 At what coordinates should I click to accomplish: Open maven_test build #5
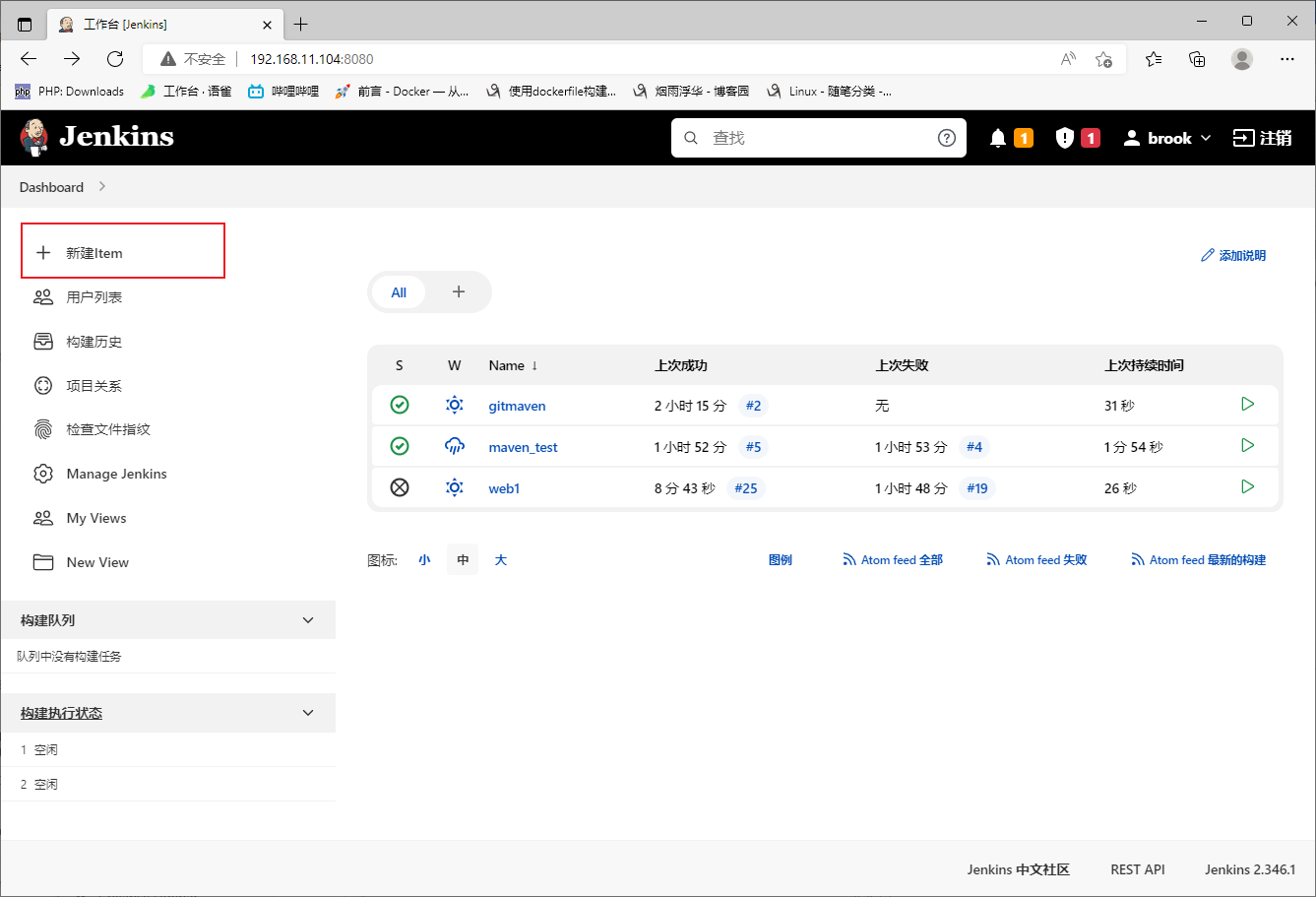(x=753, y=447)
